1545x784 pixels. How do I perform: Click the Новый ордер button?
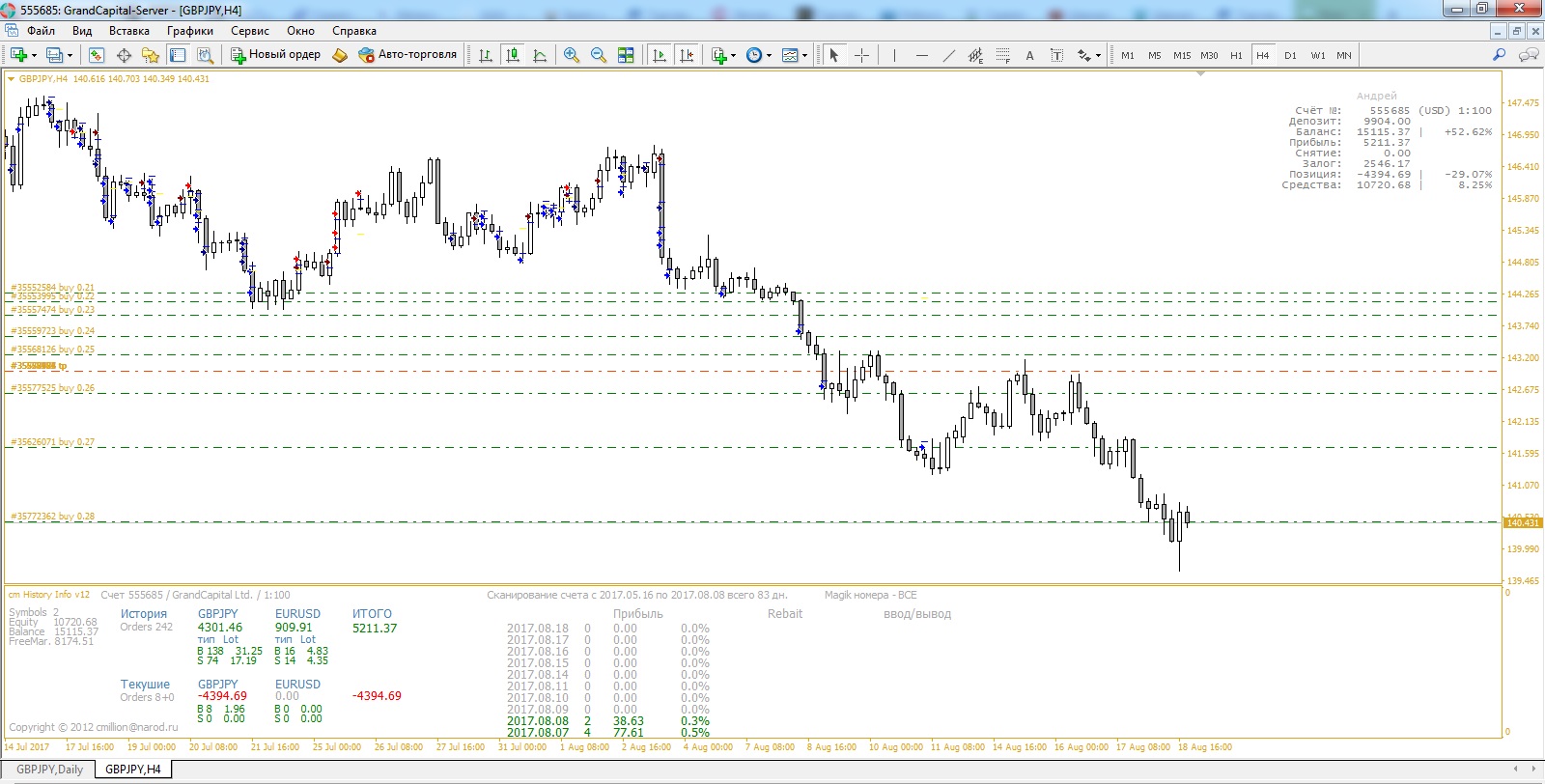(275, 55)
